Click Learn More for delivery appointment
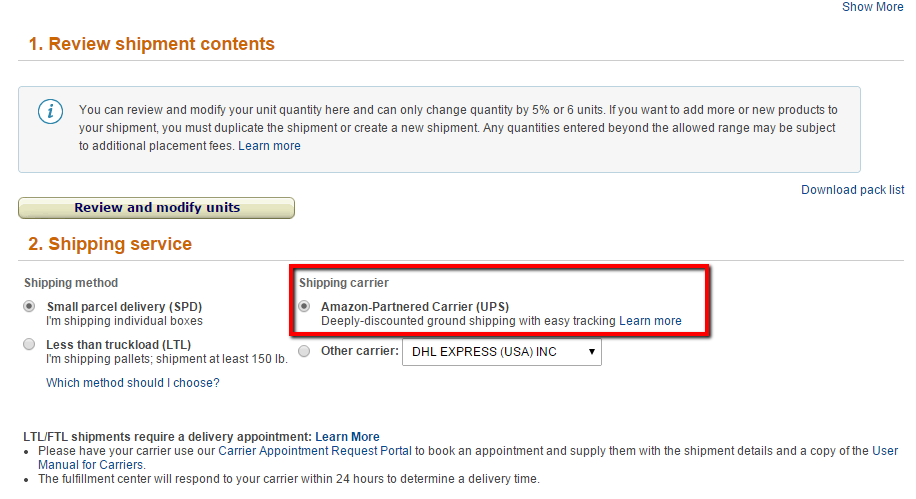916x499 pixels. tap(347, 436)
